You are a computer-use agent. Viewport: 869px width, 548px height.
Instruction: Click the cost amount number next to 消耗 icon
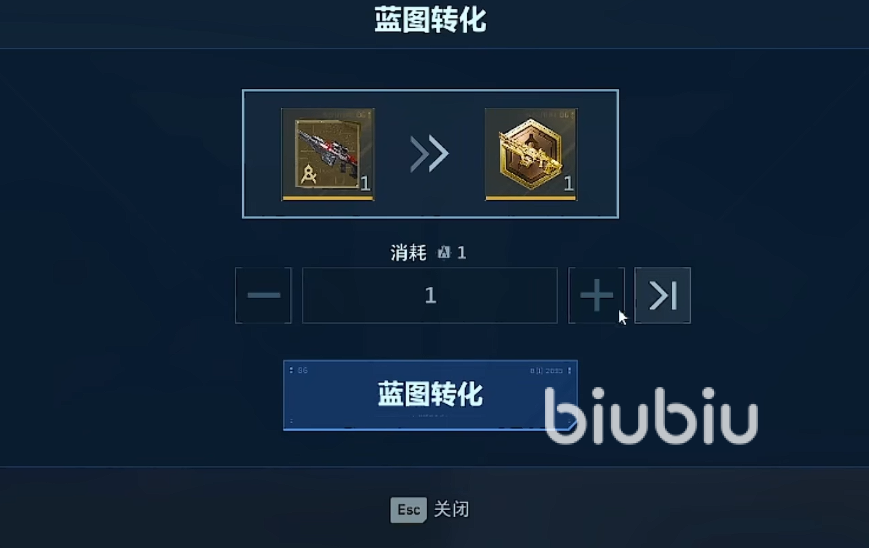click(462, 253)
